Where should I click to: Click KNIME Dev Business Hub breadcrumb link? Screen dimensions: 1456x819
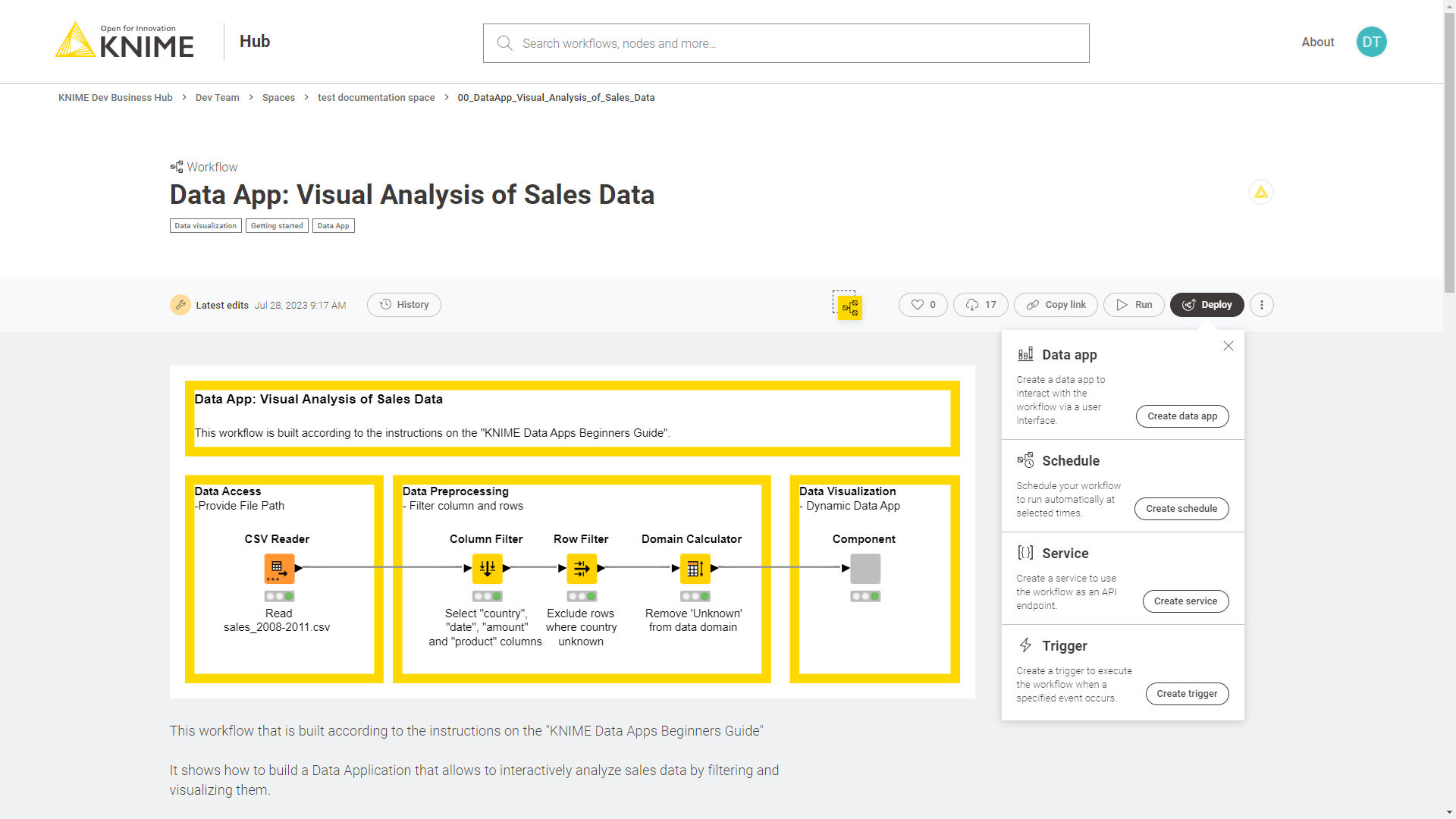pos(115,97)
